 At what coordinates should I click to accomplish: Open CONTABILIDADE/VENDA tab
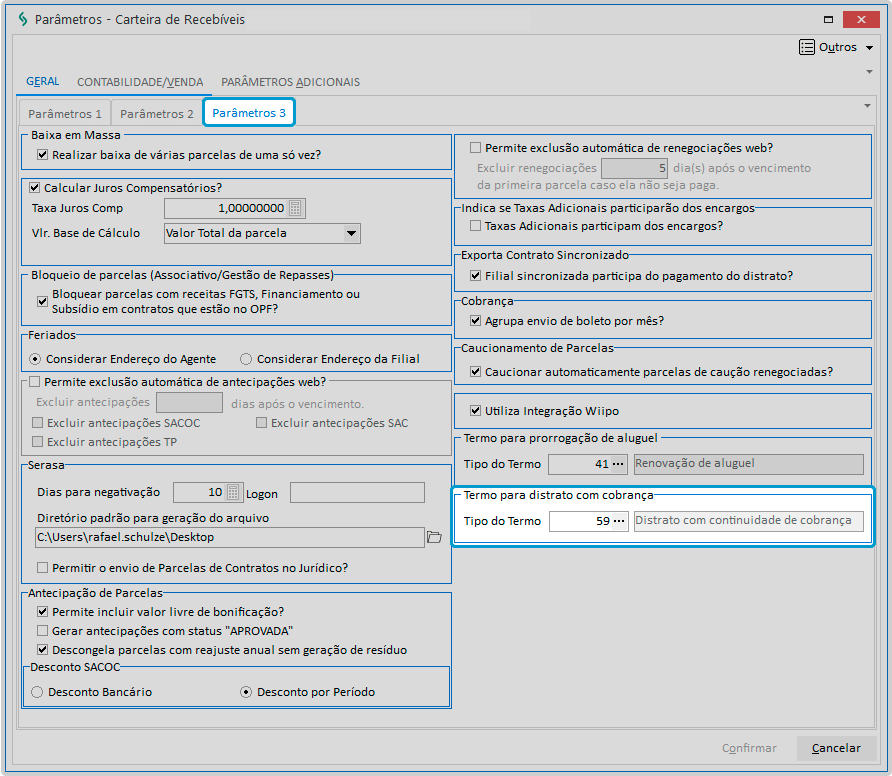140,82
